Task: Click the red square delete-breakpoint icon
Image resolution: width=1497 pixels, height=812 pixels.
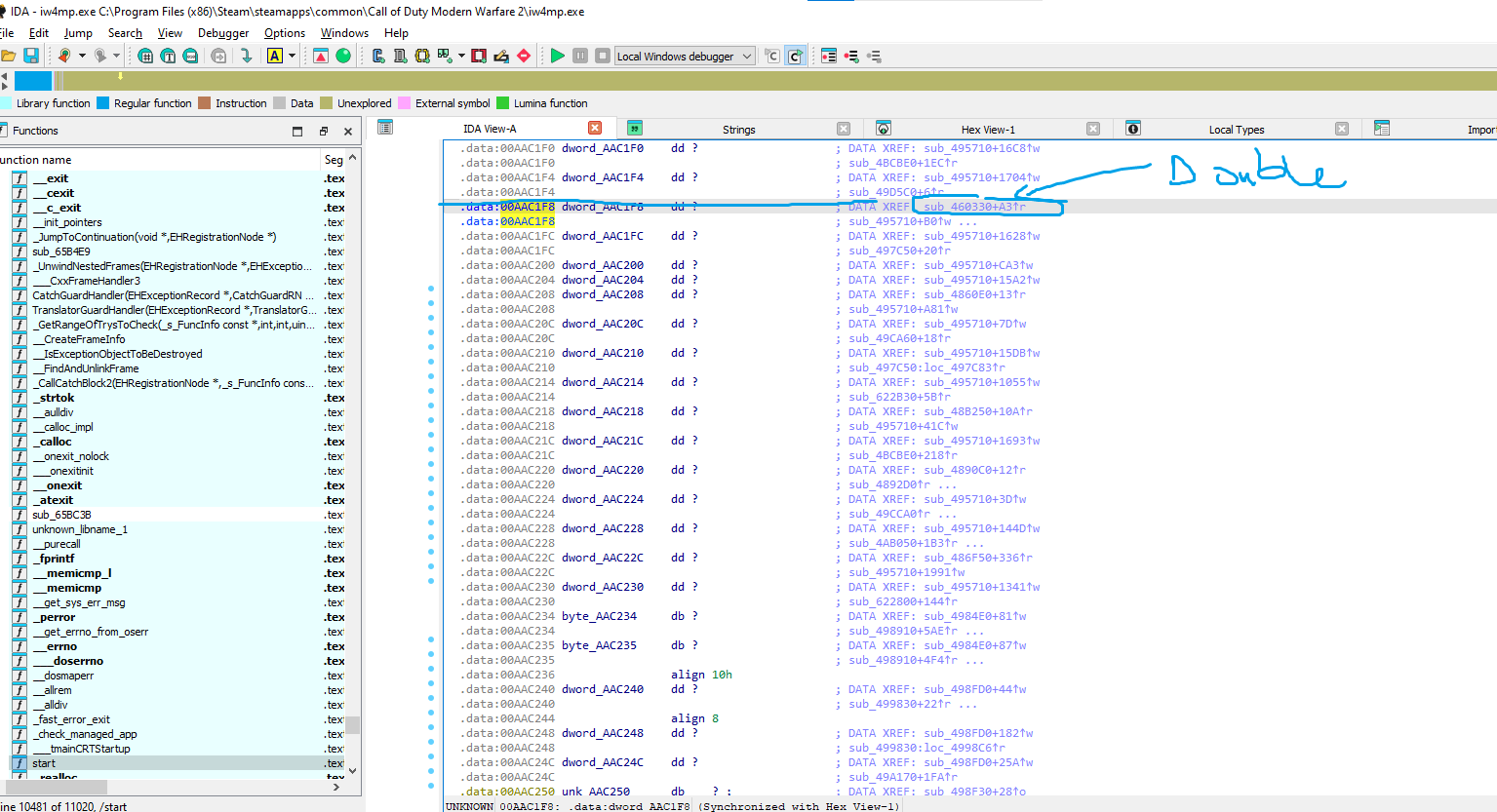Action: [x=479, y=56]
